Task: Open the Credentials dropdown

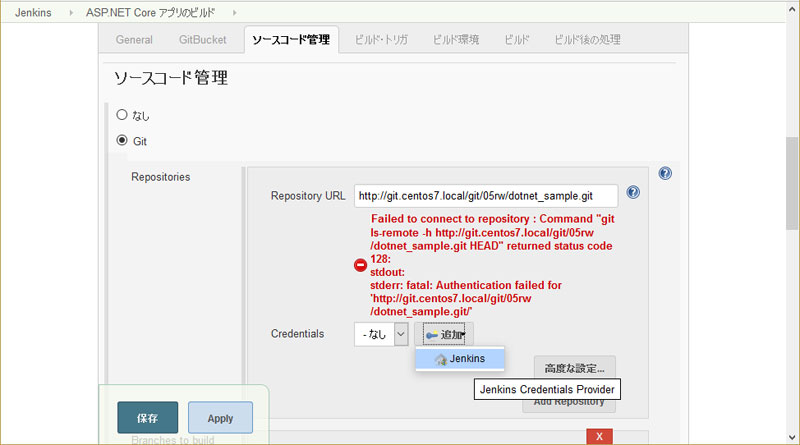Action: pos(381,334)
